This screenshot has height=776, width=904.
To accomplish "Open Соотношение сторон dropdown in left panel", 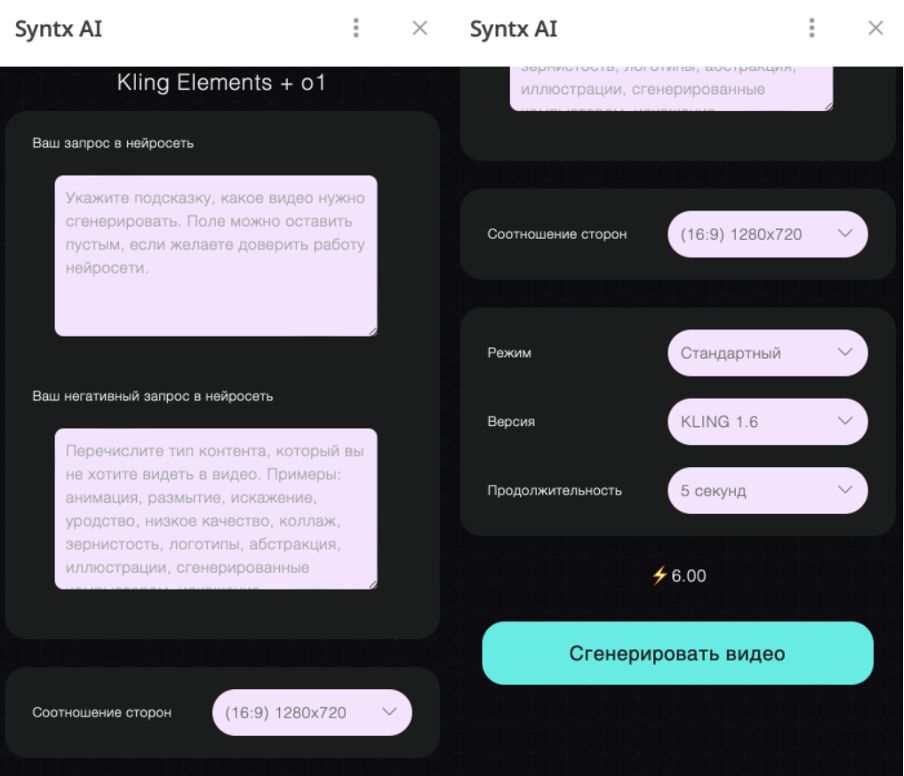I will point(311,713).
